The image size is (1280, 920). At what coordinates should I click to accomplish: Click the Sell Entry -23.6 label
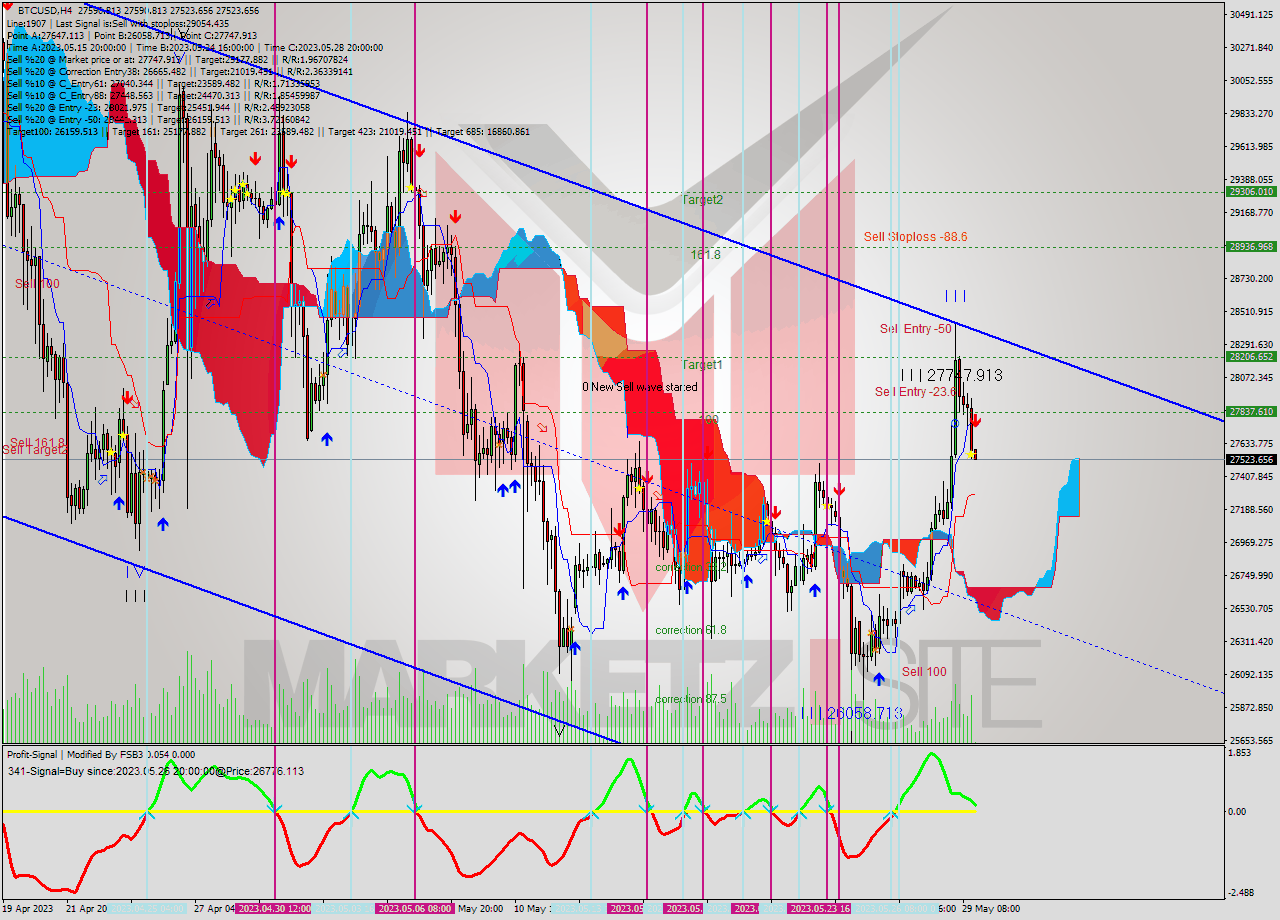click(x=914, y=392)
